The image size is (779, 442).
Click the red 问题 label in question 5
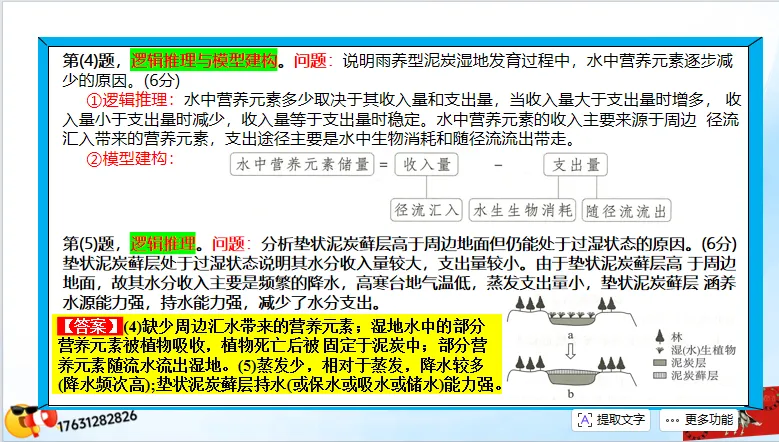[232, 244]
